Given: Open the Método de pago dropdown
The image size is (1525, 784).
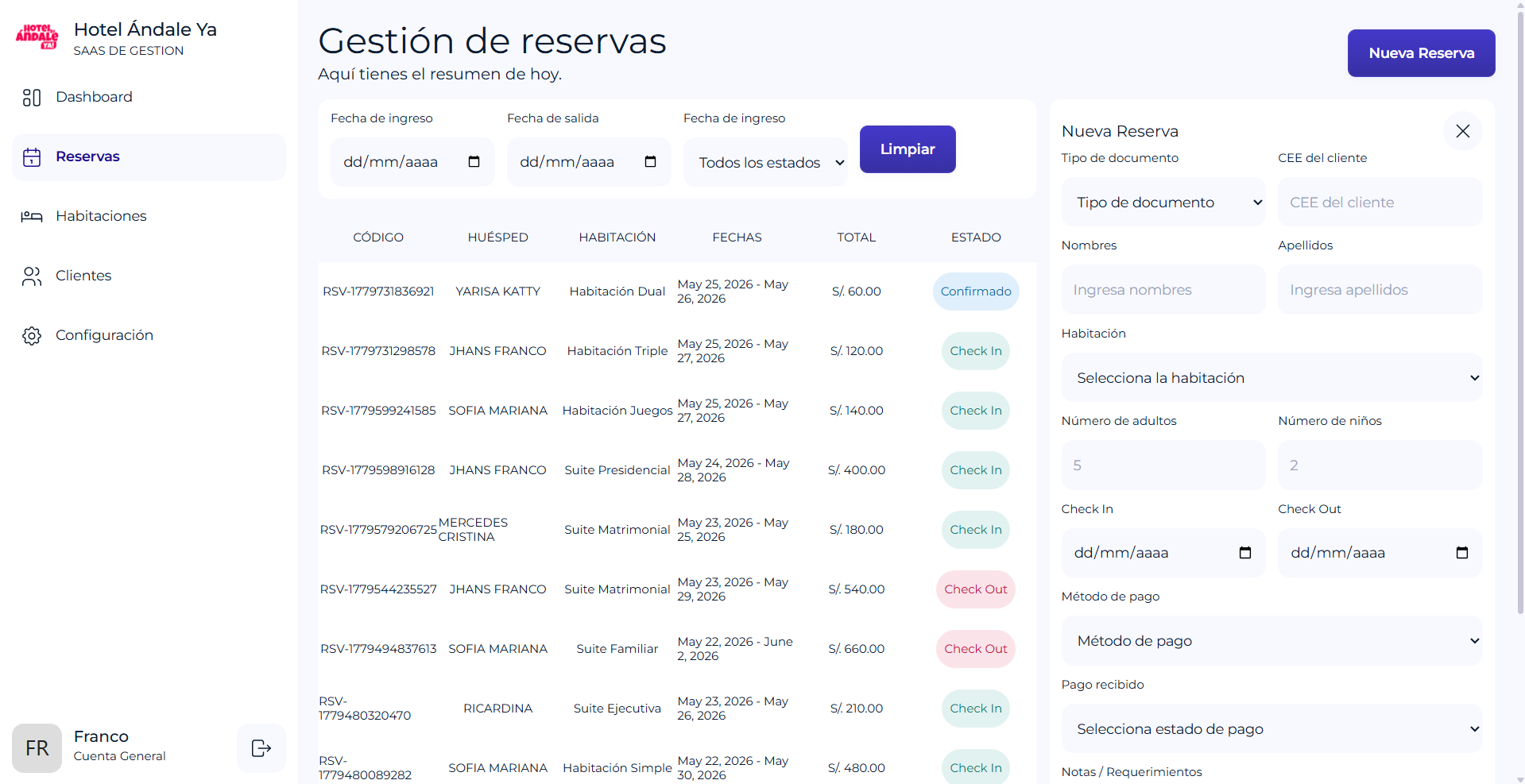Looking at the screenshot, I should coord(1271,641).
